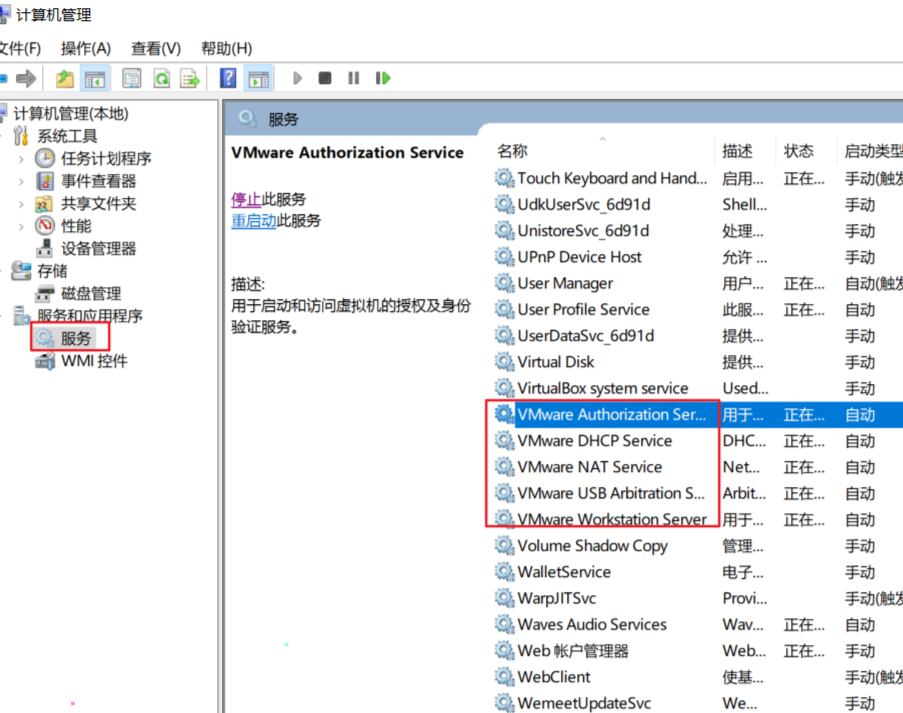The width and height of the screenshot is (903, 713).
Task: Select the 事件查看器 icon
Action: click(45, 181)
